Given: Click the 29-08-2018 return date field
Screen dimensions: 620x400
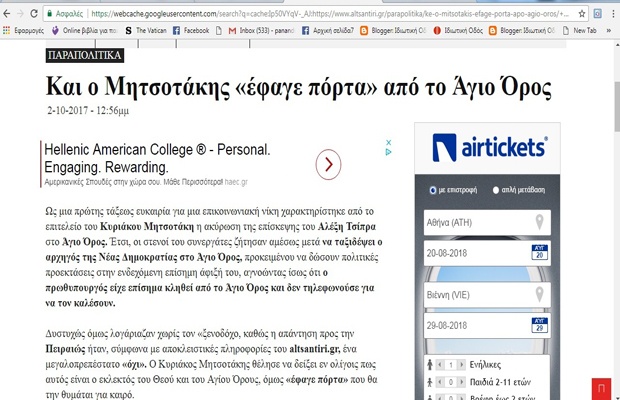Looking at the screenshot, I should tap(487, 325).
